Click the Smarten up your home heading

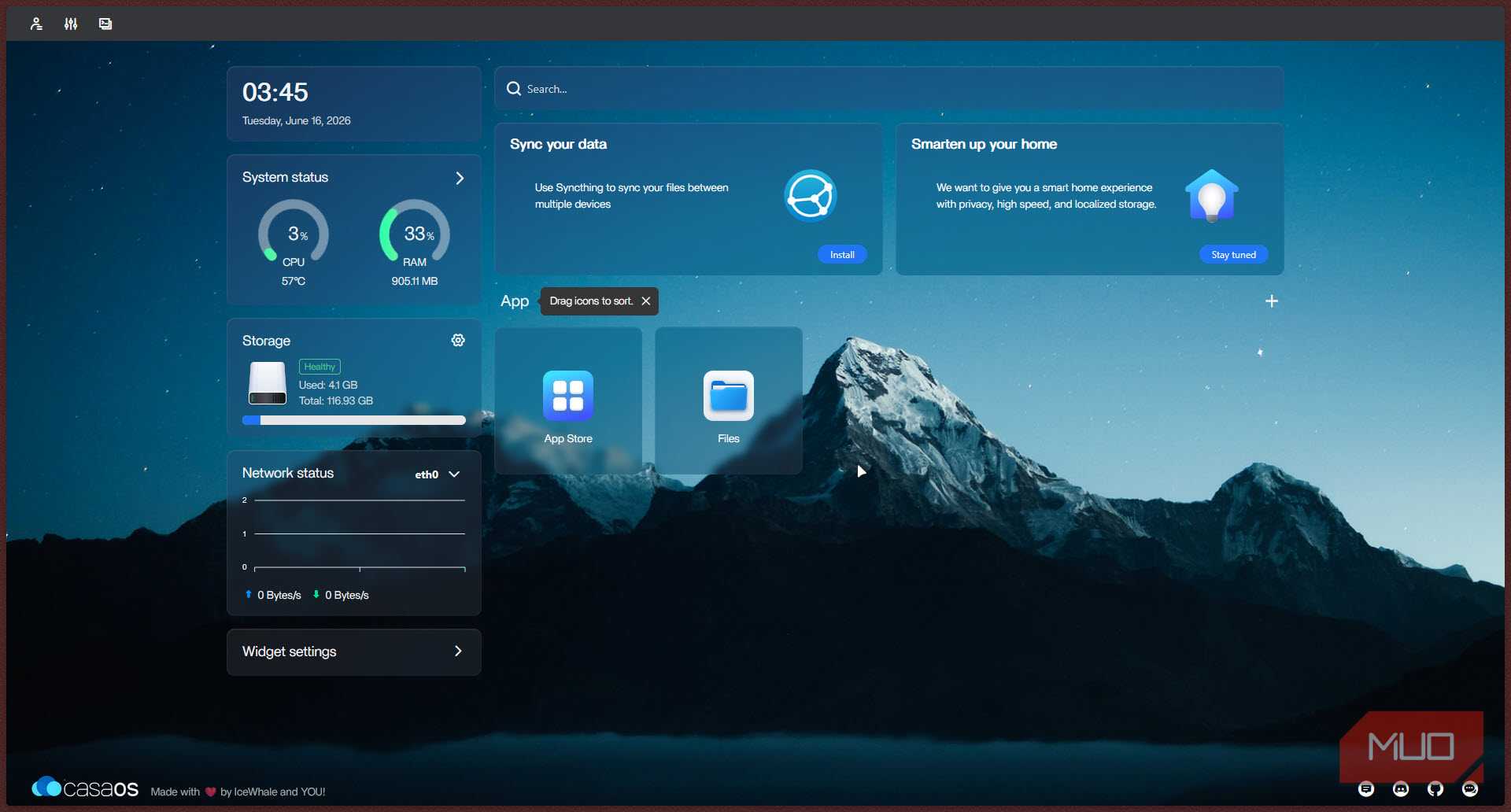(984, 144)
